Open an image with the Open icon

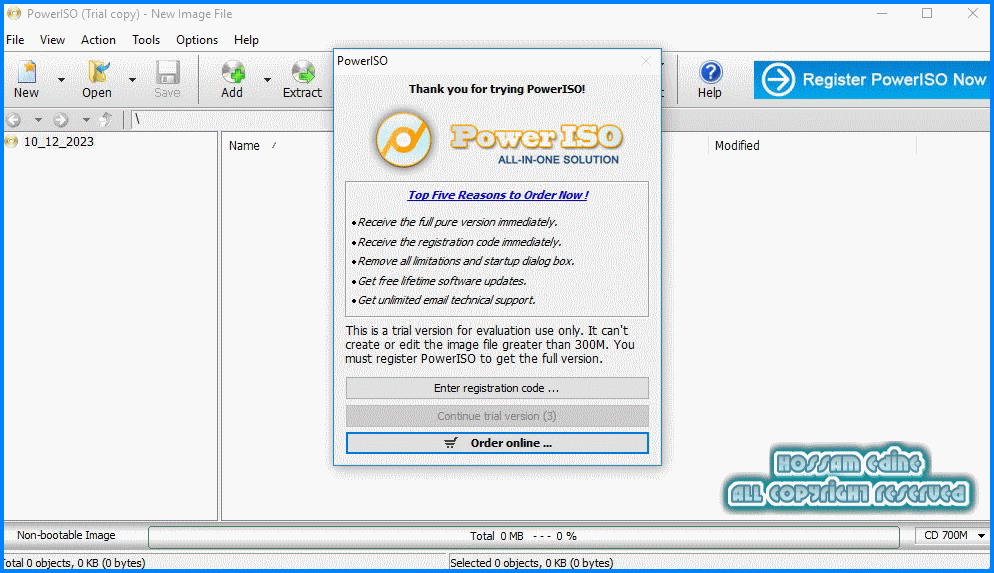coord(98,72)
